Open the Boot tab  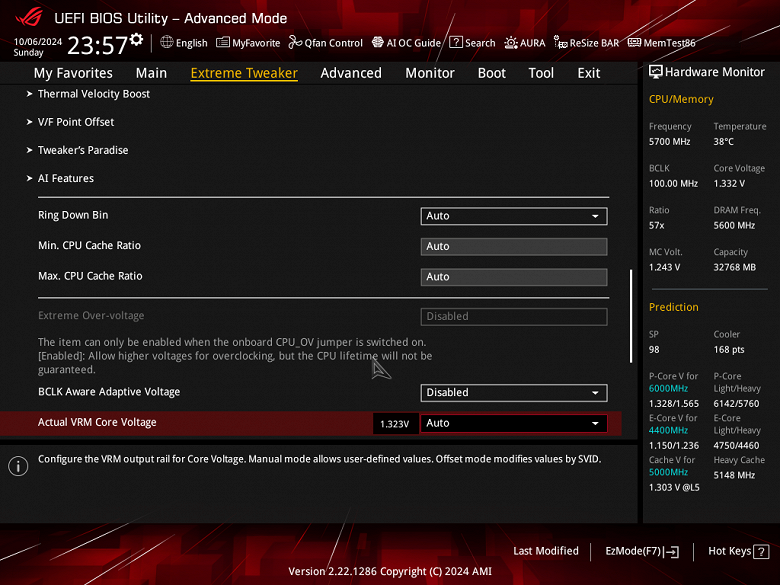(x=491, y=73)
